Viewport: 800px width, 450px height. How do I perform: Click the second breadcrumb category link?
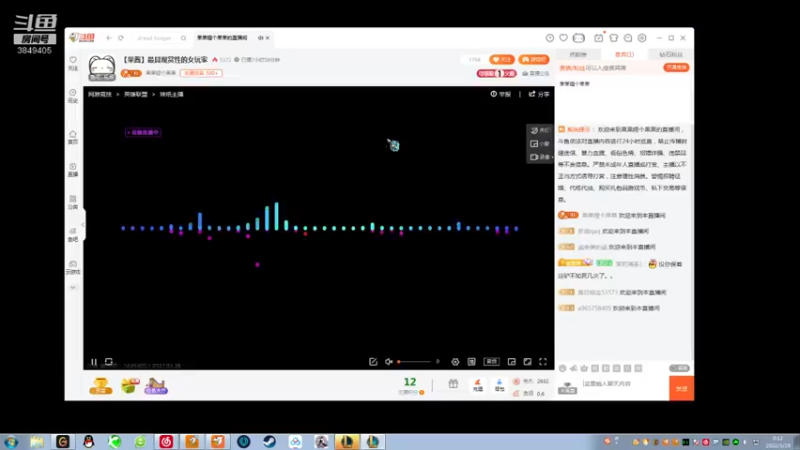pos(135,94)
